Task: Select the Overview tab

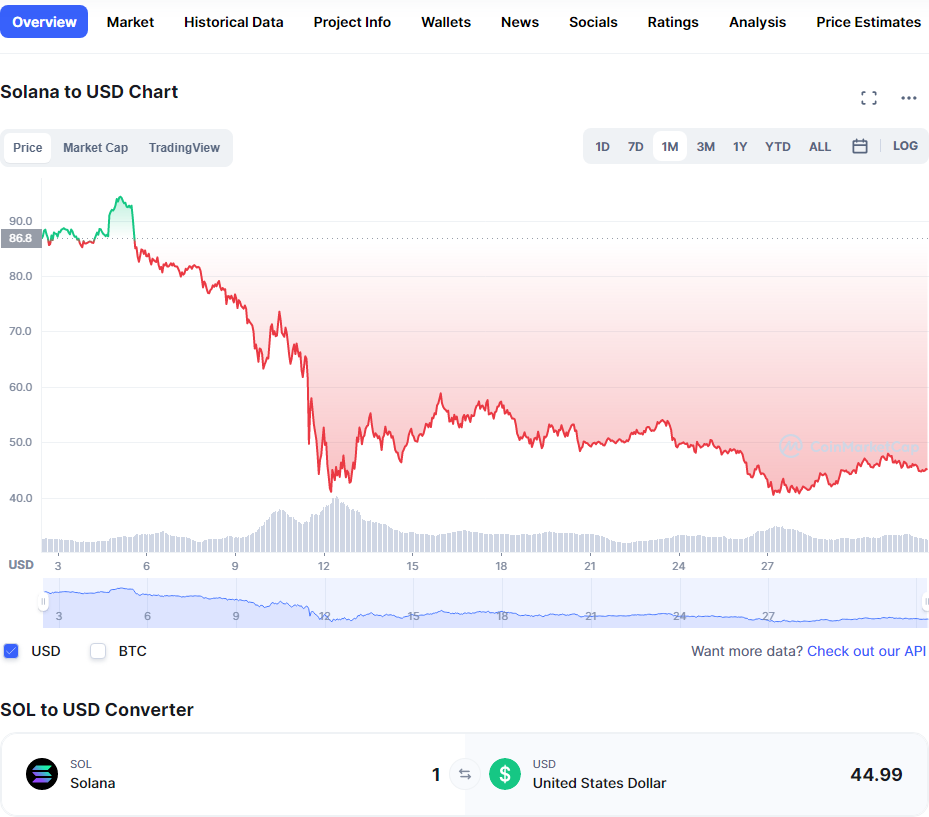Action: point(44,22)
